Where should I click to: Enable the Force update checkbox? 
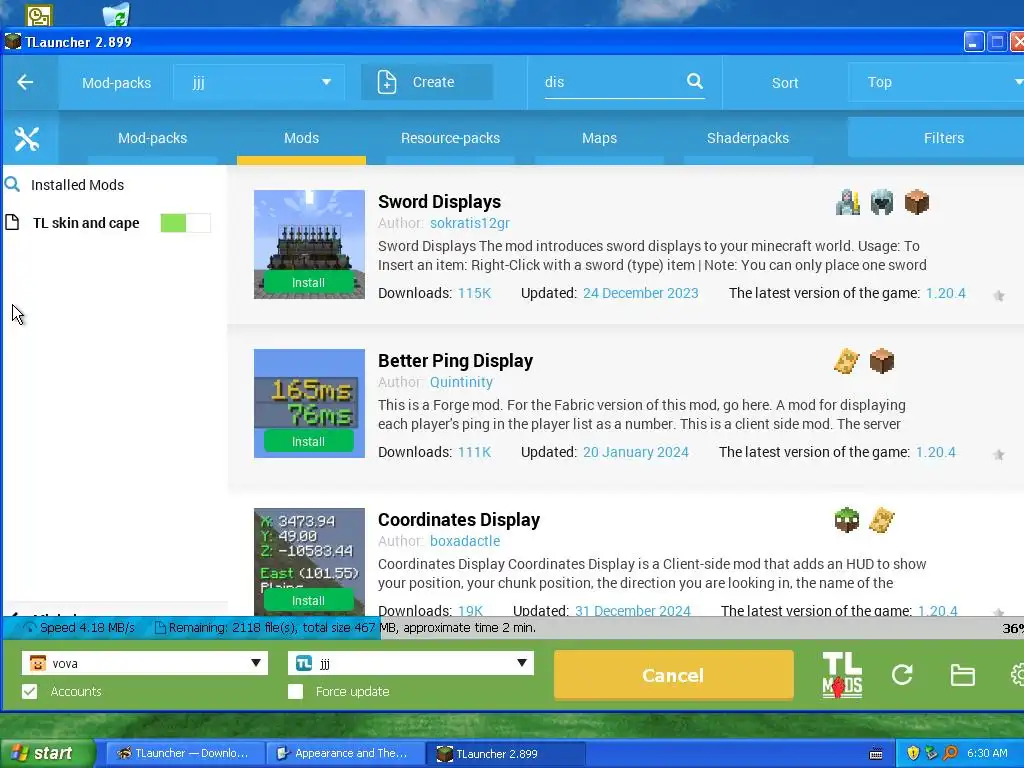pos(295,691)
